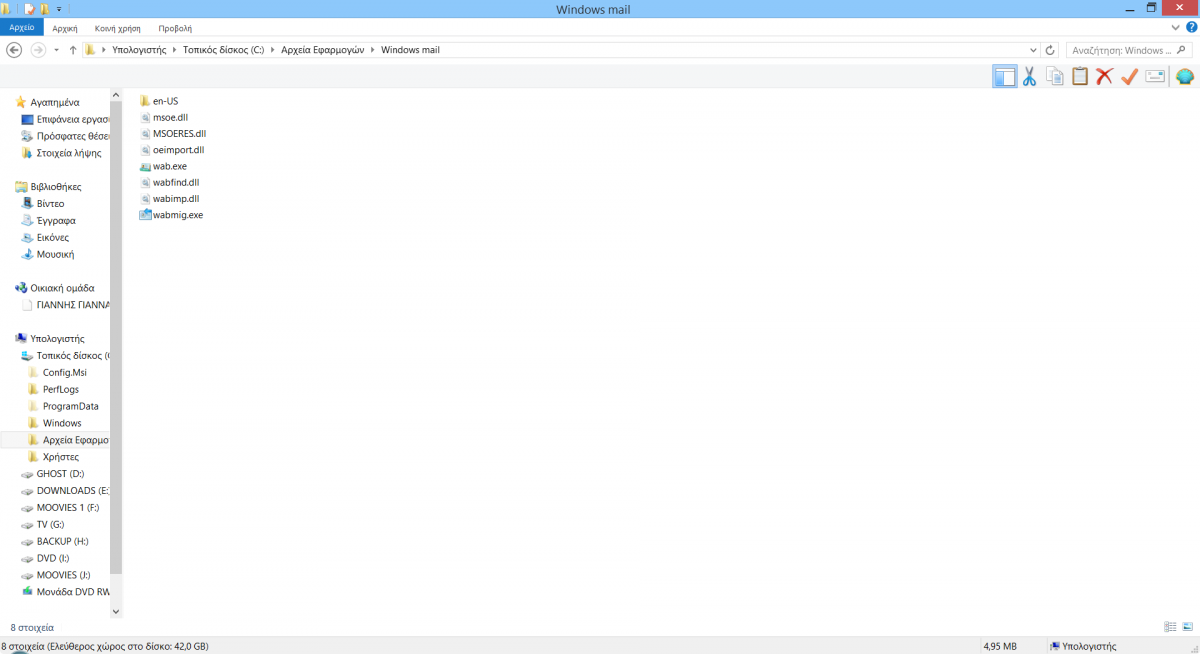Switch to the Κοινή χρήση ribbon tab
Image resolution: width=1200 pixels, height=654 pixels.
pos(119,29)
